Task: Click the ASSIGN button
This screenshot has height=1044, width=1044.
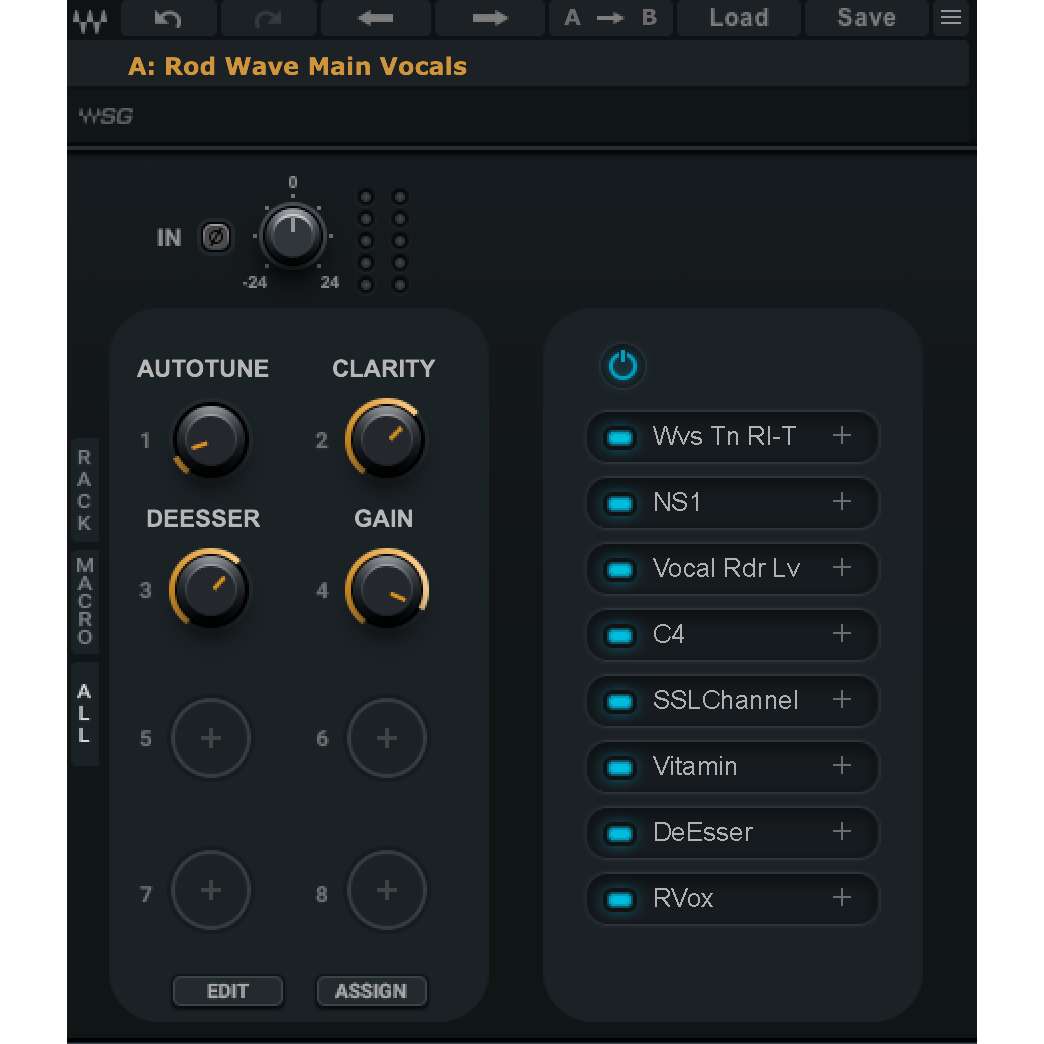Action: (371, 991)
